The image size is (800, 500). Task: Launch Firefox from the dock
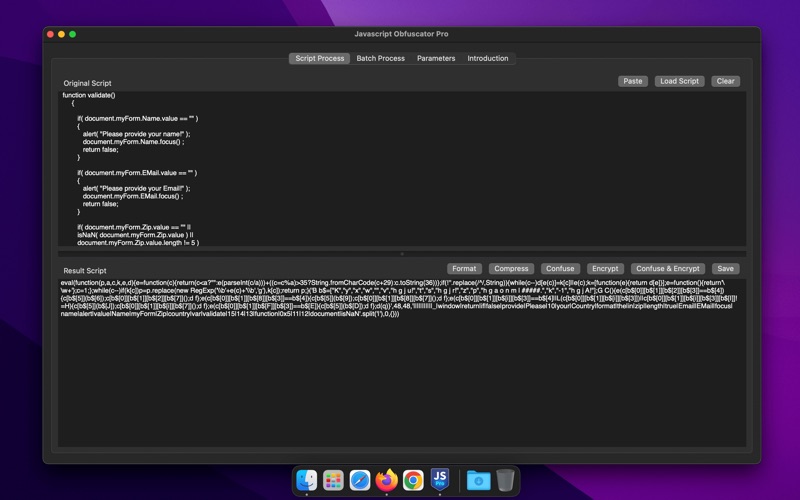[x=387, y=480]
